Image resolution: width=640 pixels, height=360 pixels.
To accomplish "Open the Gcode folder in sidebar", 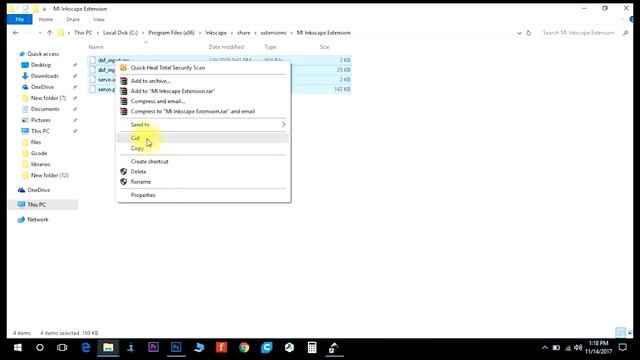I will [39, 153].
